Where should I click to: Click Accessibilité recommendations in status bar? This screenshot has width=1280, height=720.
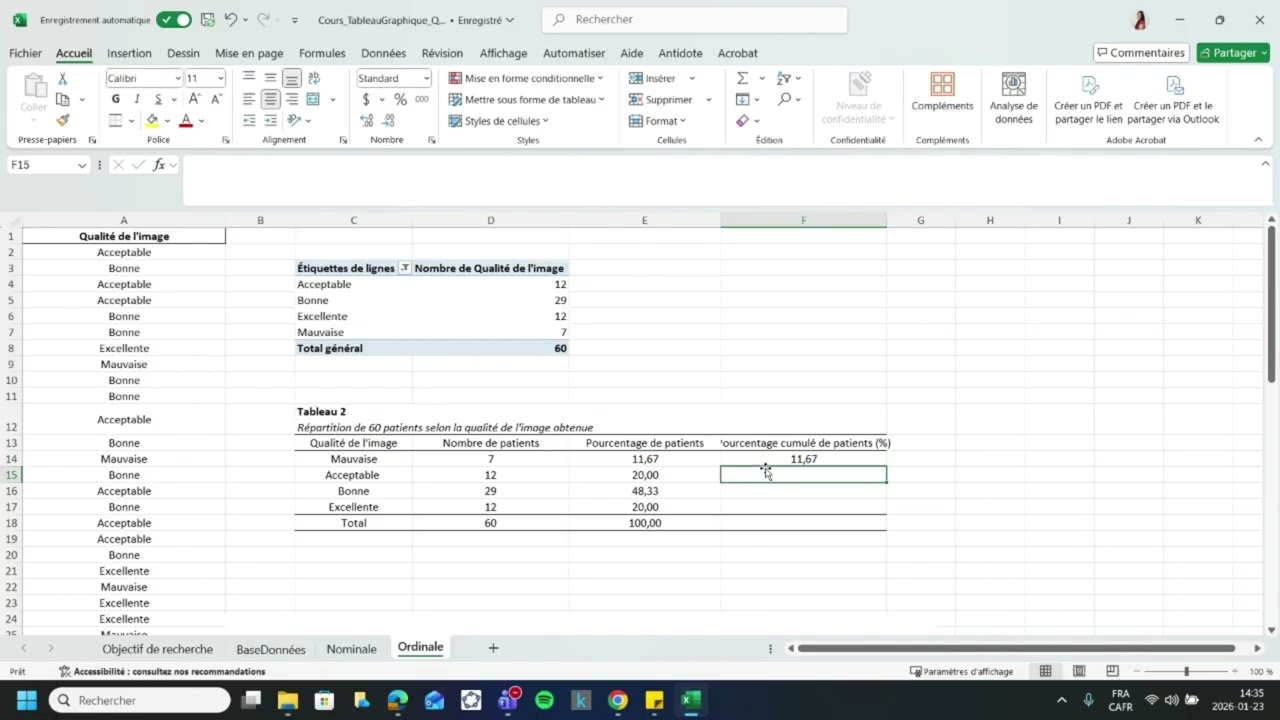click(x=162, y=672)
